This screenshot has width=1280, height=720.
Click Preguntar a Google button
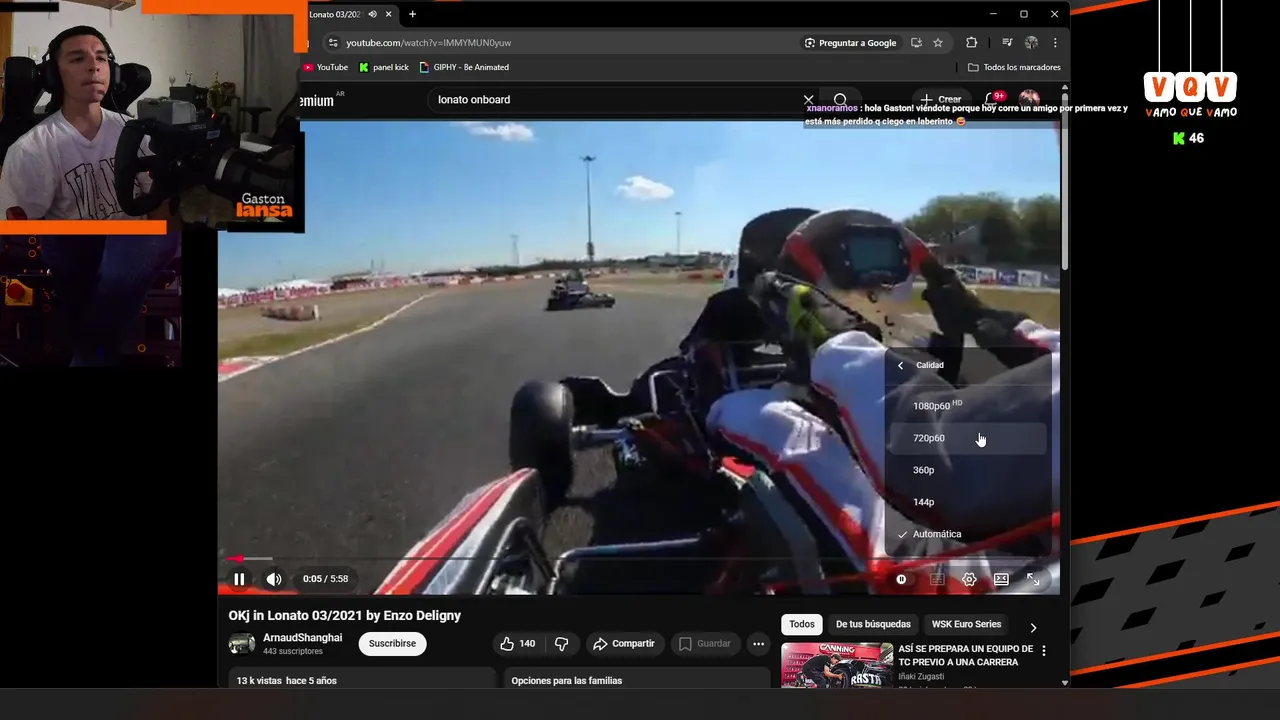[850, 43]
